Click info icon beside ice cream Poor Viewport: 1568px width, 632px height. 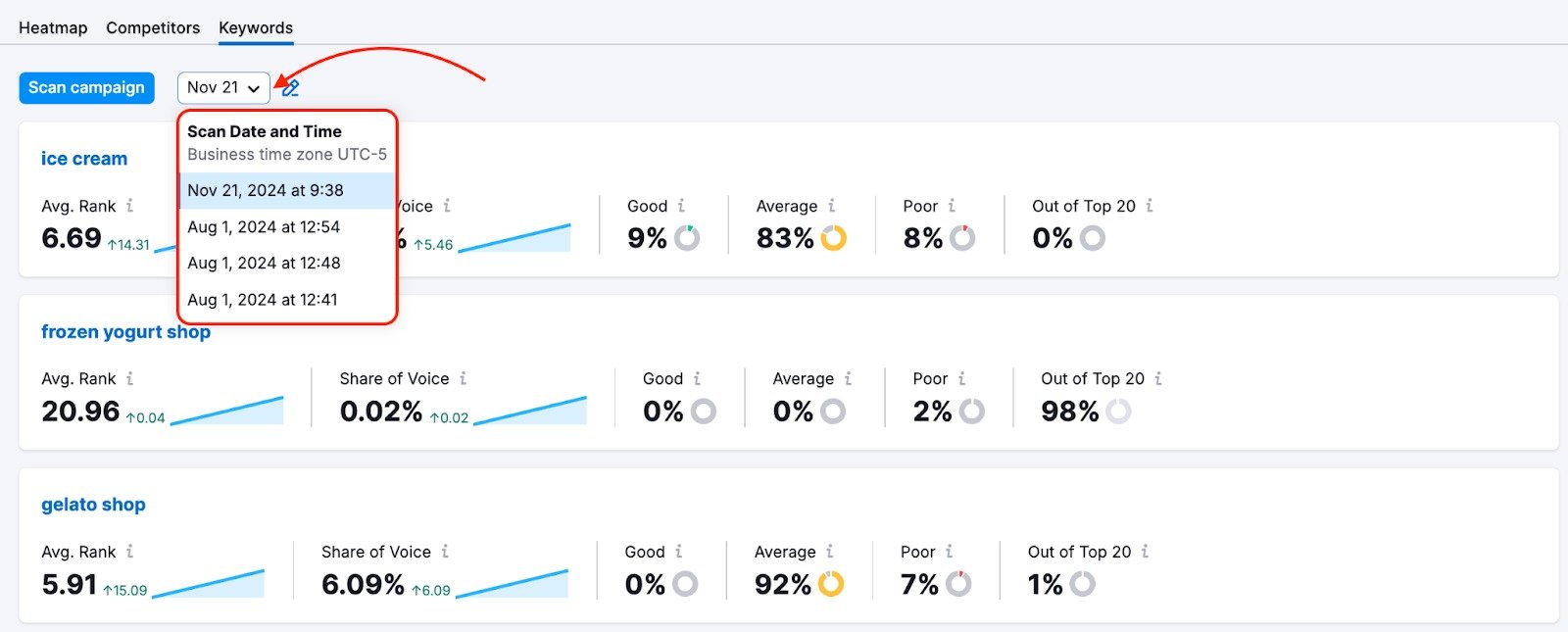pyautogui.click(x=952, y=206)
